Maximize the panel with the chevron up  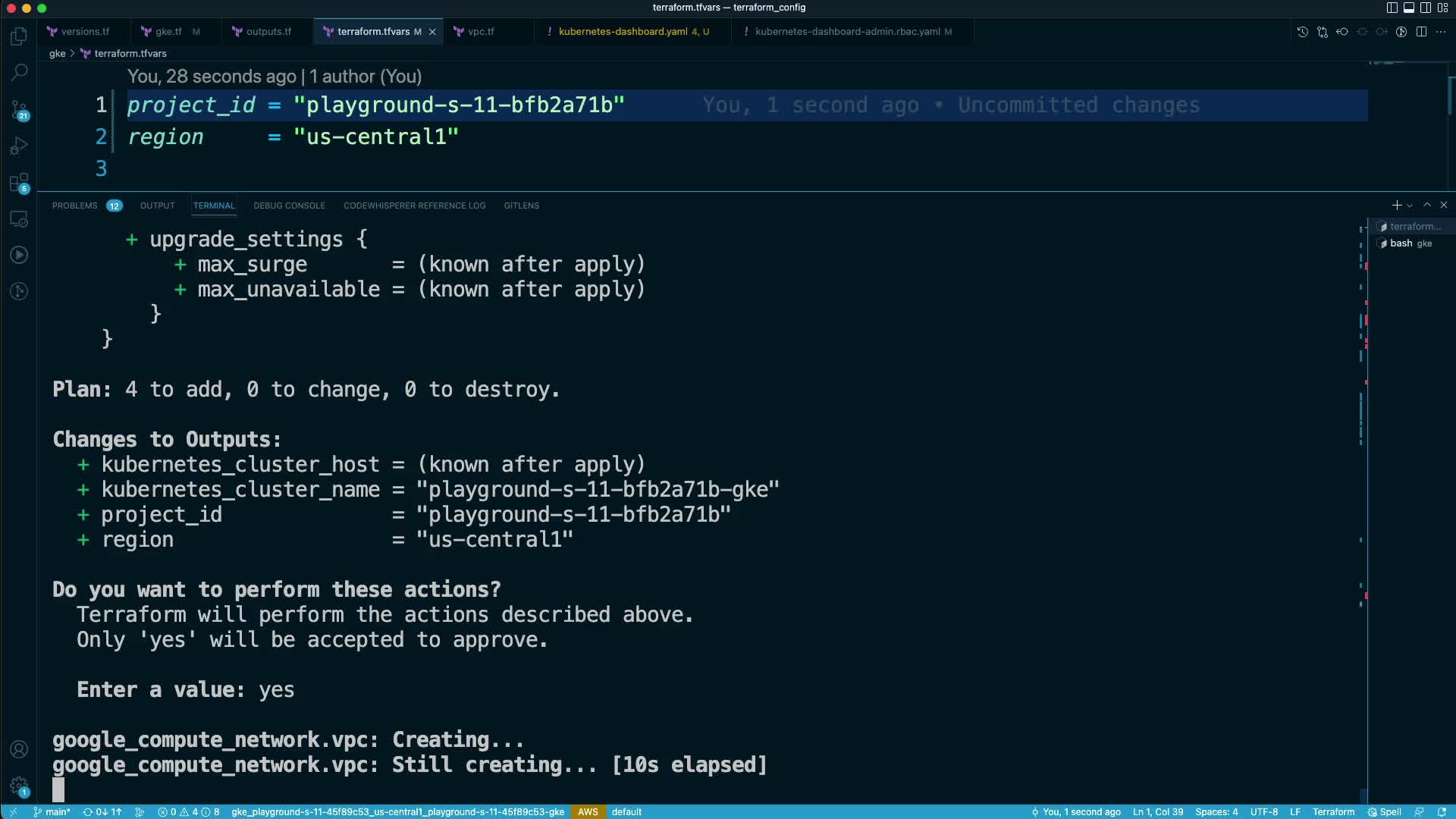tap(1426, 206)
